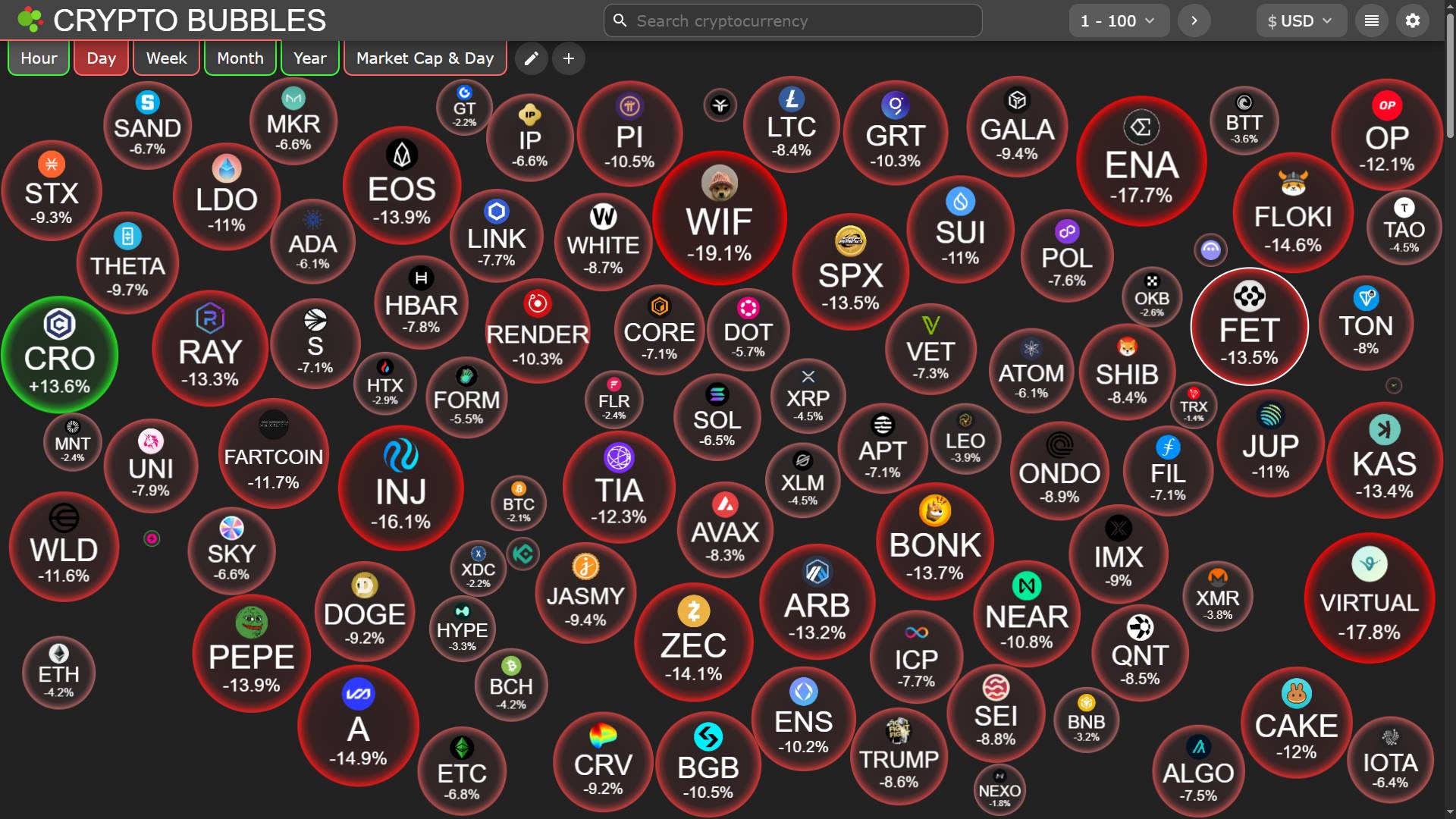Open the settings gear icon
1456x819 pixels.
pos(1412,20)
